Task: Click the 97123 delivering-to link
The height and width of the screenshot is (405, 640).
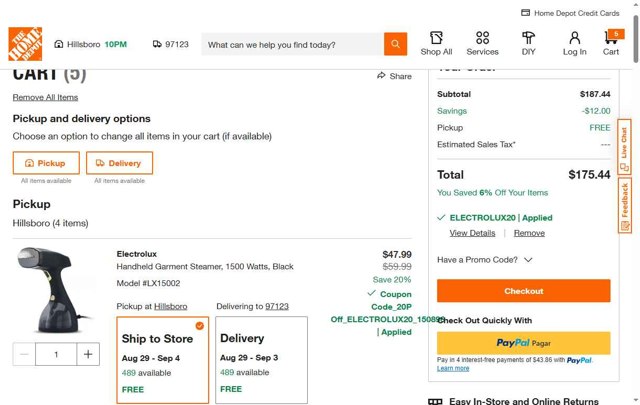Action: point(277,306)
